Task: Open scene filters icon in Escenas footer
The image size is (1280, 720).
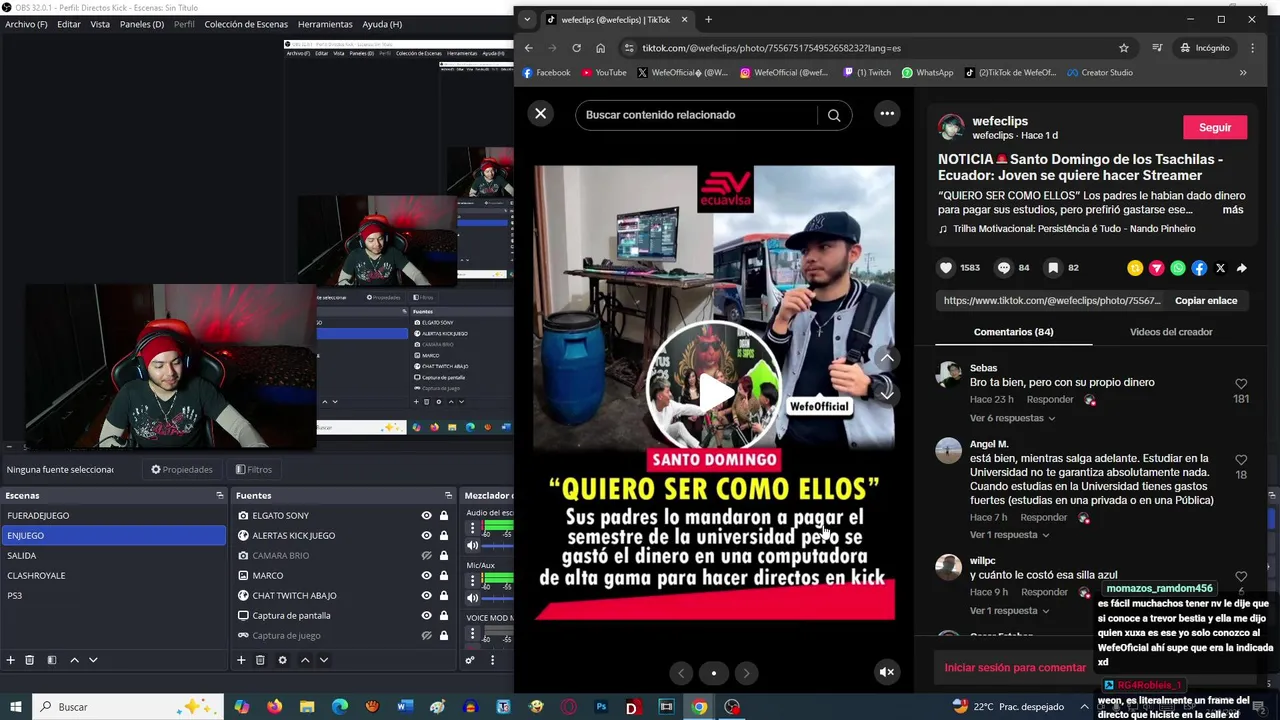Action: pyautogui.click(x=52, y=660)
